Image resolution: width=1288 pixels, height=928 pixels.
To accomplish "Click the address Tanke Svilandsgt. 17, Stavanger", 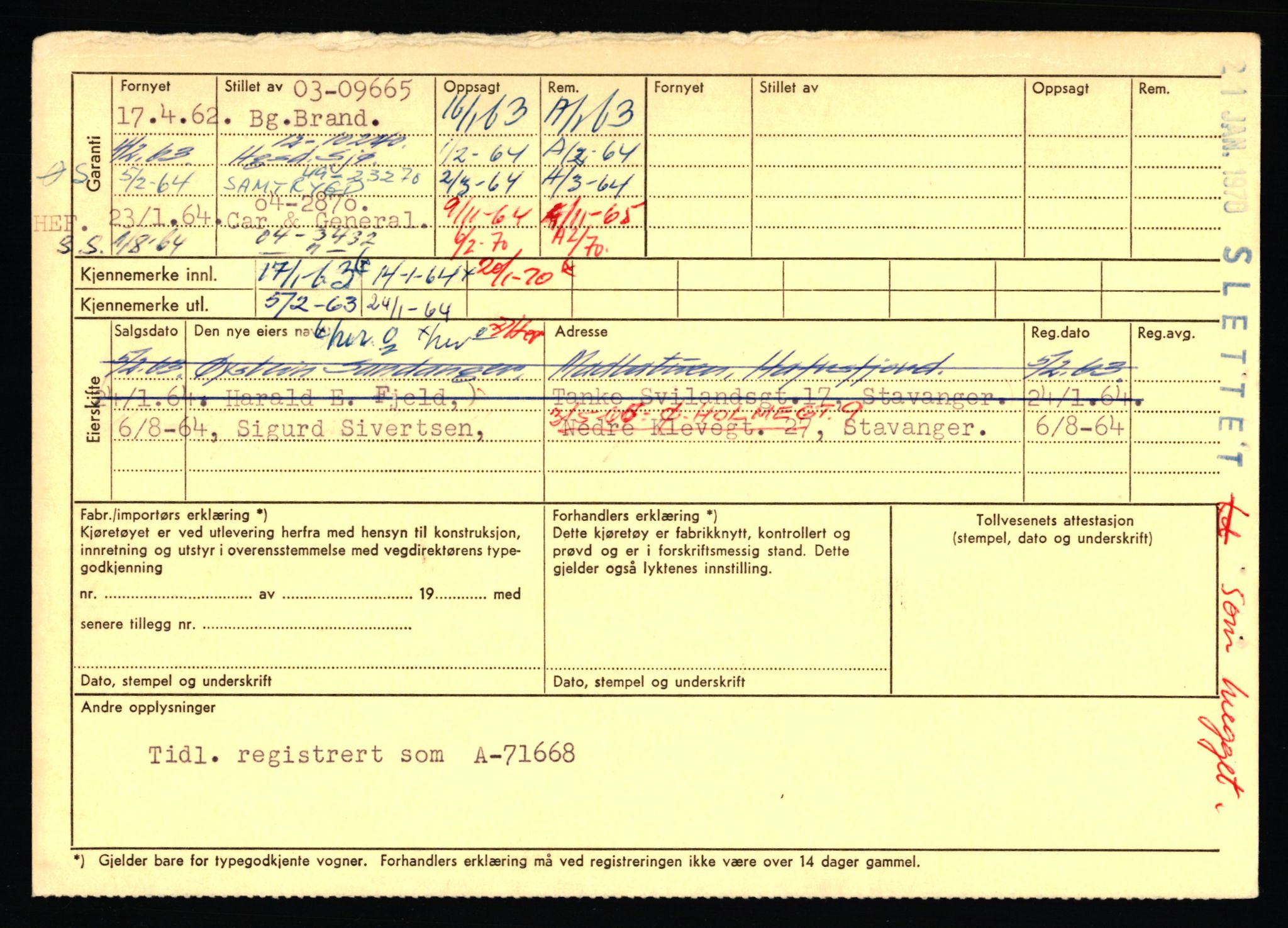I will tap(780, 396).
